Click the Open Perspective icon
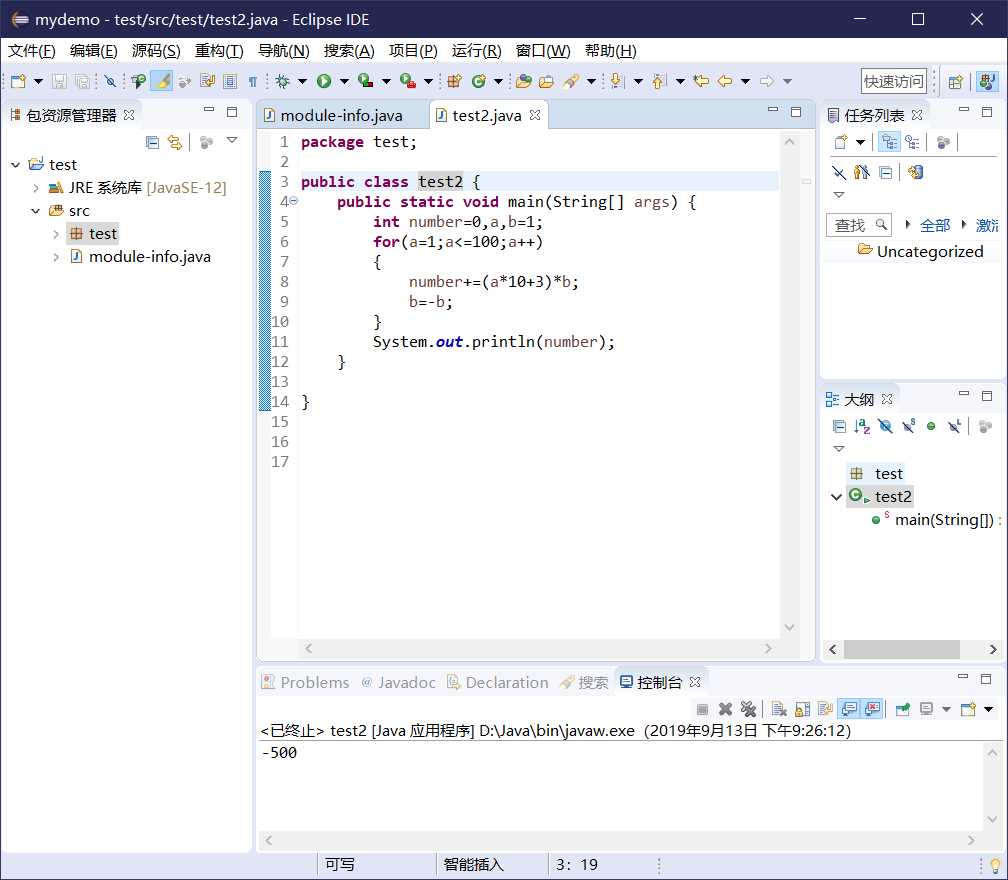Viewport: 1008px width, 880px height. (956, 82)
